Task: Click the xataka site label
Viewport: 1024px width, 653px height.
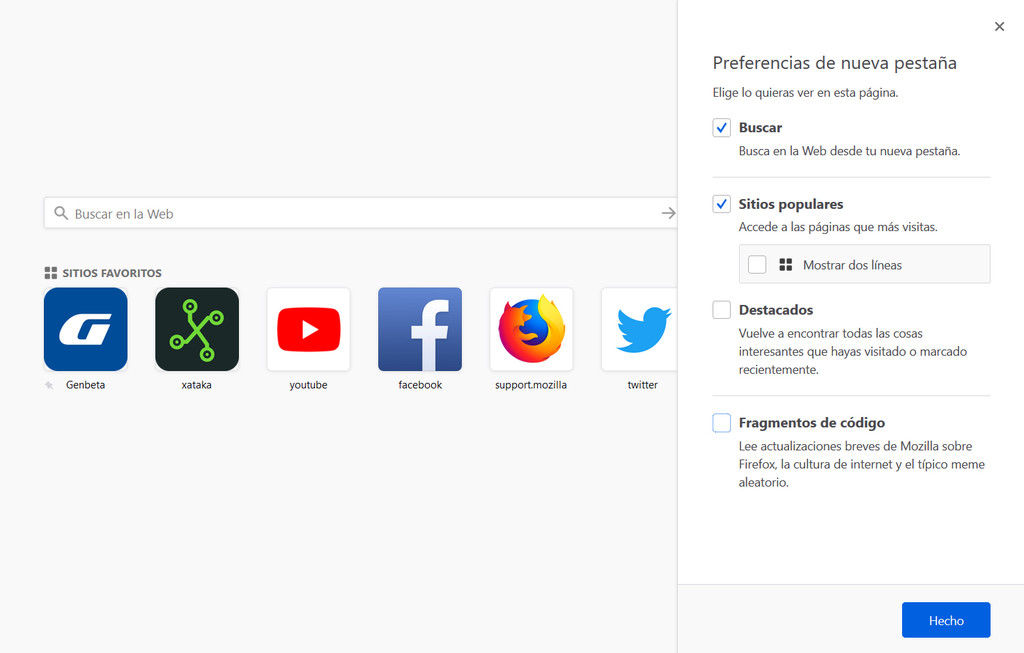Action: click(197, 385)
